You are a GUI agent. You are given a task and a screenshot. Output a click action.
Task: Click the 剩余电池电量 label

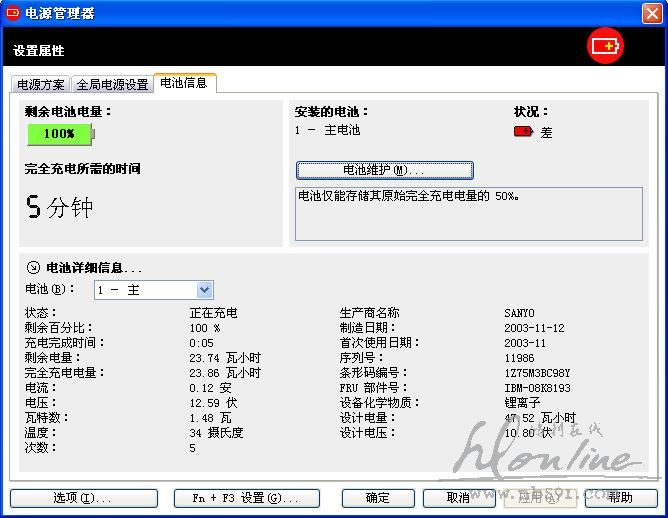[x=68, y=112]
